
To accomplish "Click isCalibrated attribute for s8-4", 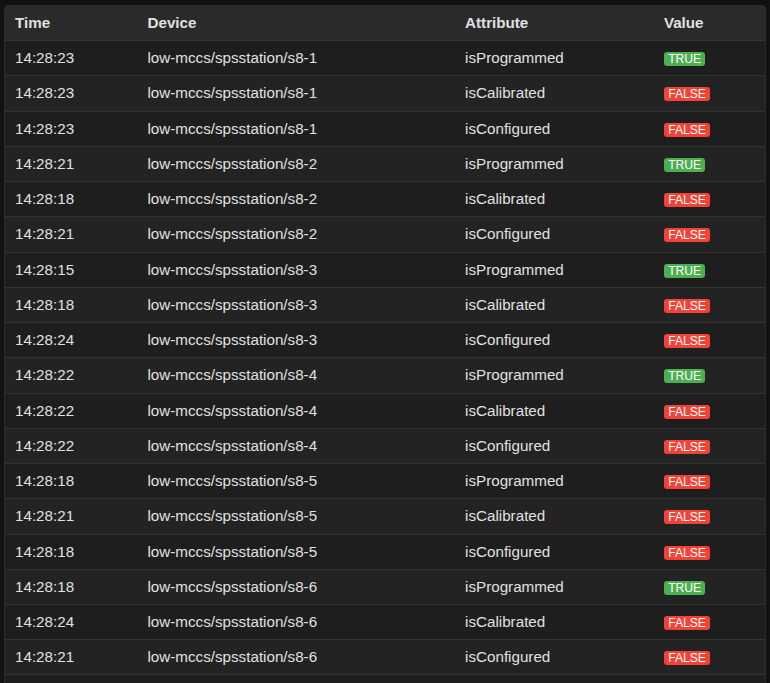I will tap(505, 411).
